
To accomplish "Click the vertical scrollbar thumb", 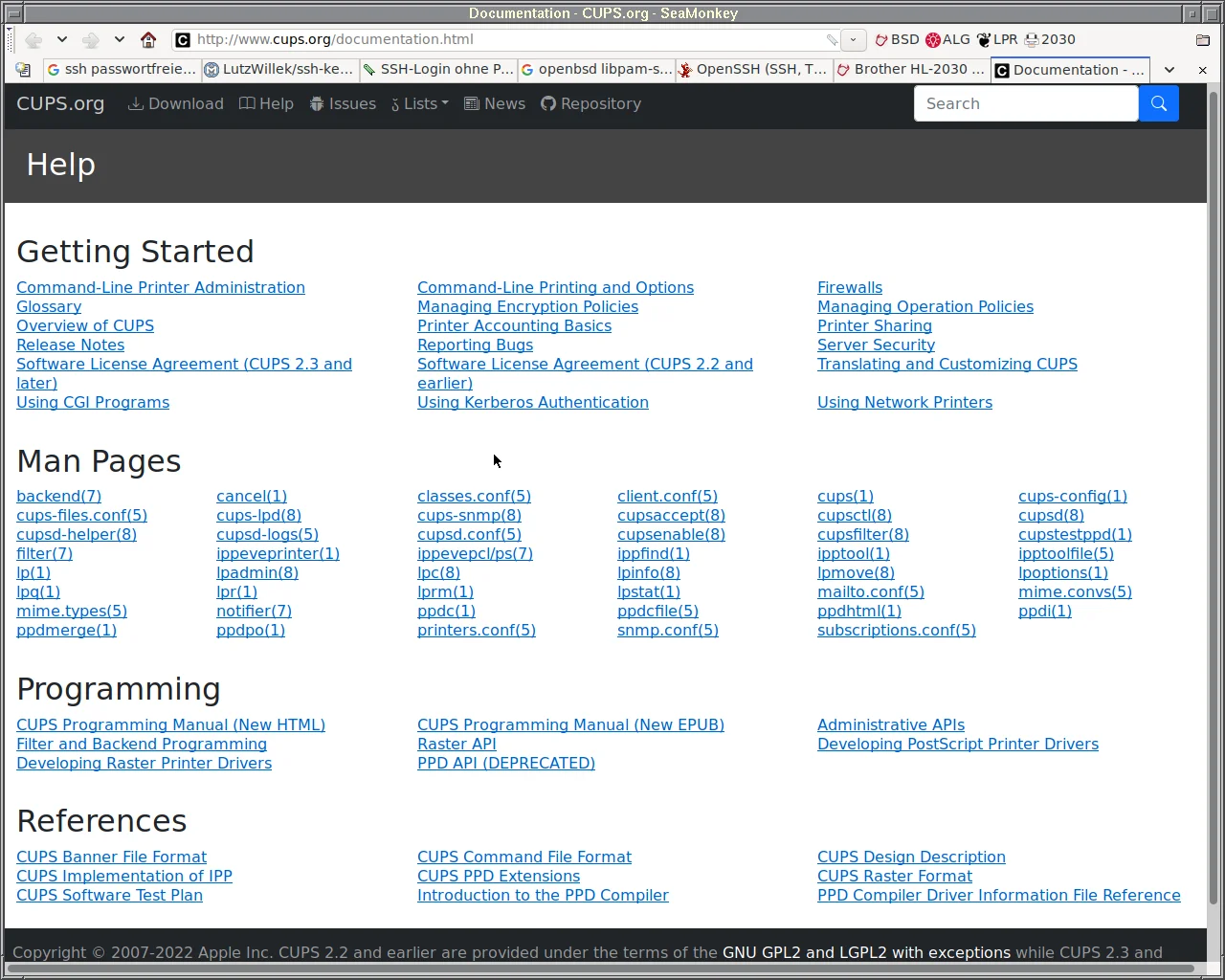I will coord(1214,498).
